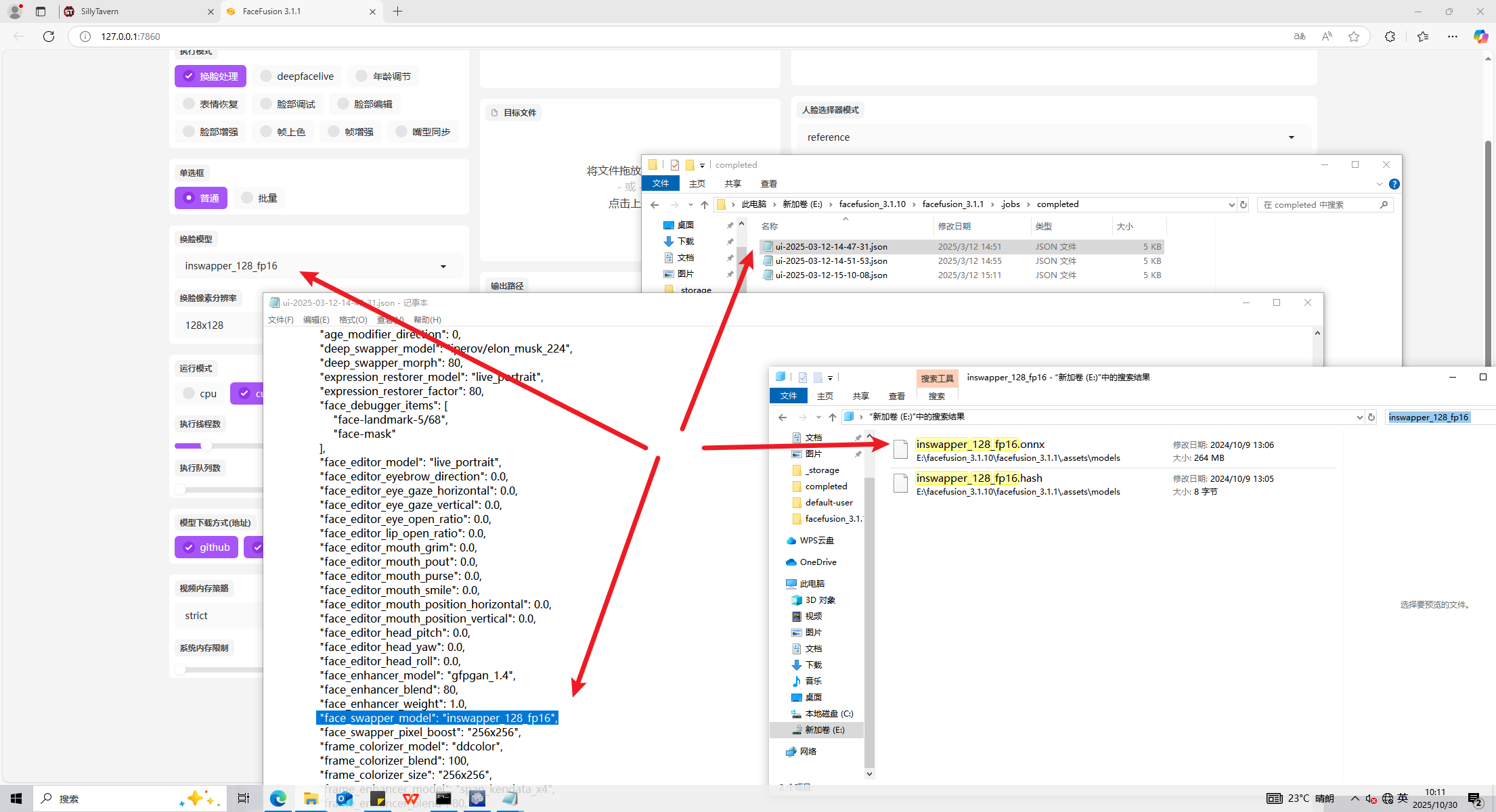This screenshot has width=1496, height=812.
Task: Open browser extensions icon
Action: coord(1390,37)
